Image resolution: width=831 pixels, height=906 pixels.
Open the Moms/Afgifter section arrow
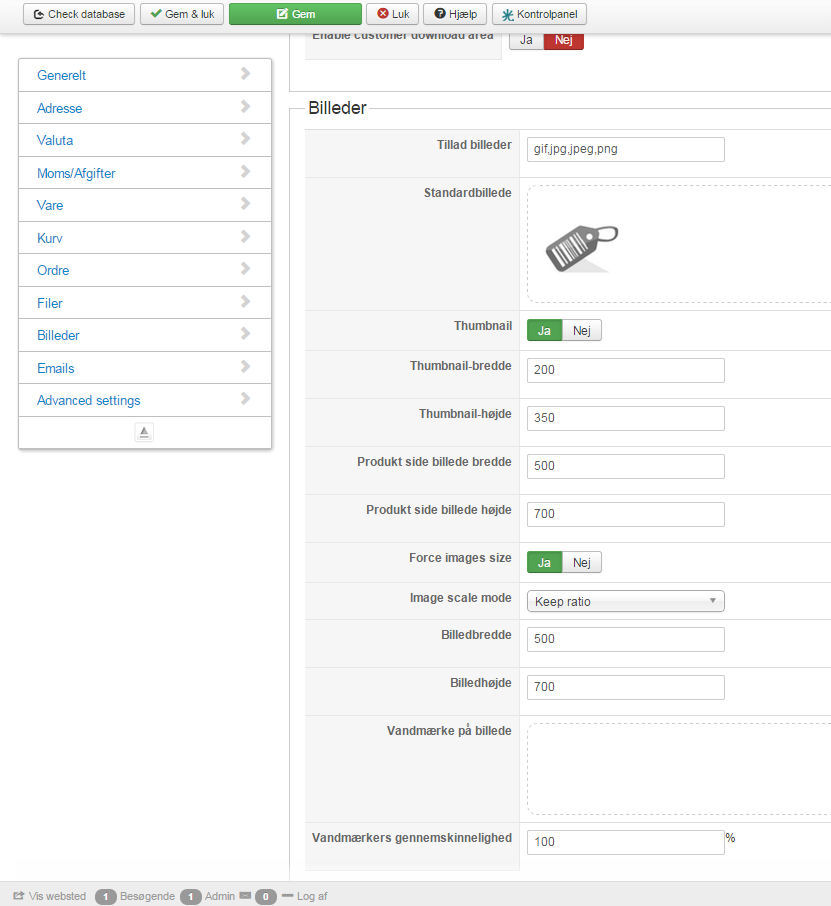click(245, 172)
